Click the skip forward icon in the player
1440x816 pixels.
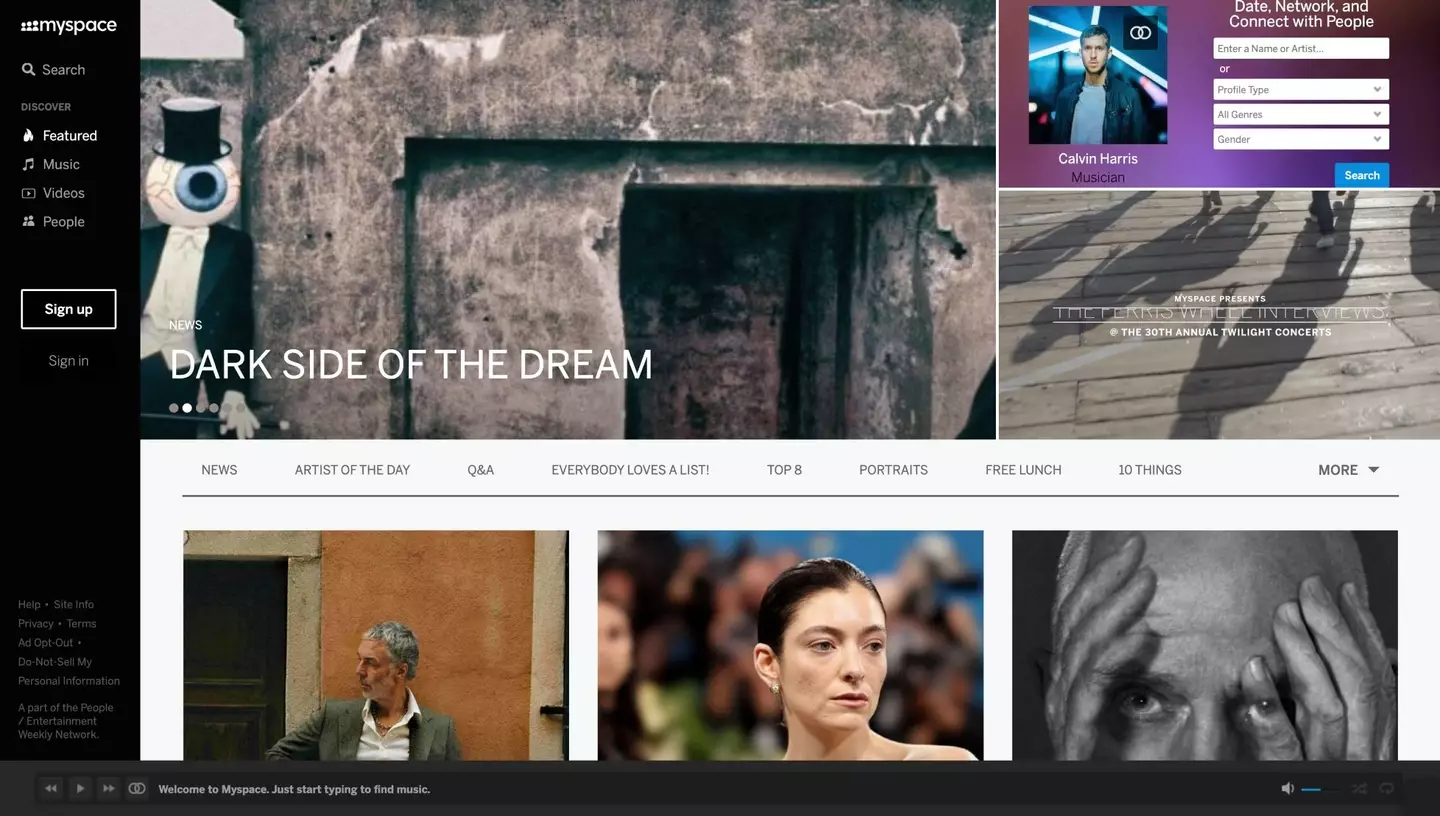(108, 788)
